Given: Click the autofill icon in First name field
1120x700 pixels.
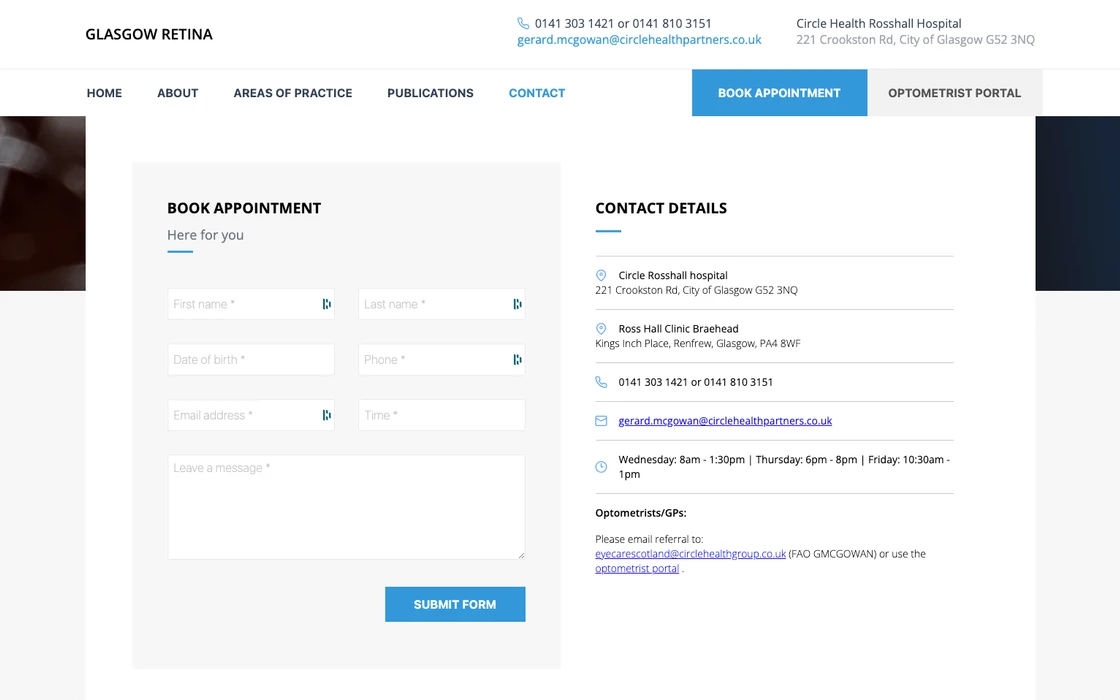Looking at the screenshot, I should (326, 304).
